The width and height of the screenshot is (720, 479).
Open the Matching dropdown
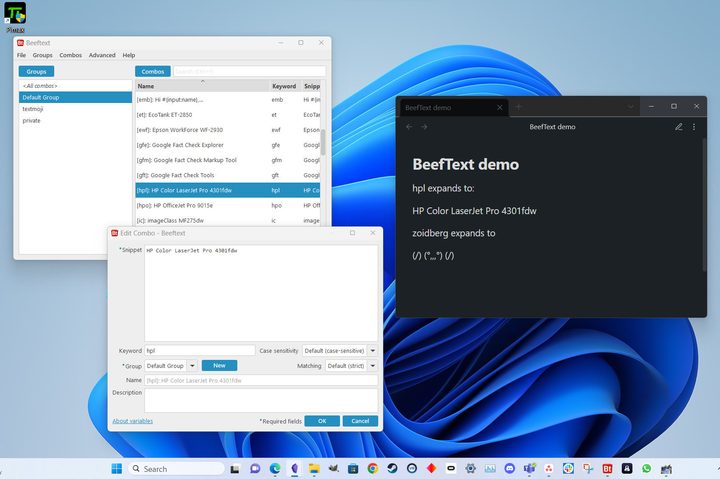351,366
